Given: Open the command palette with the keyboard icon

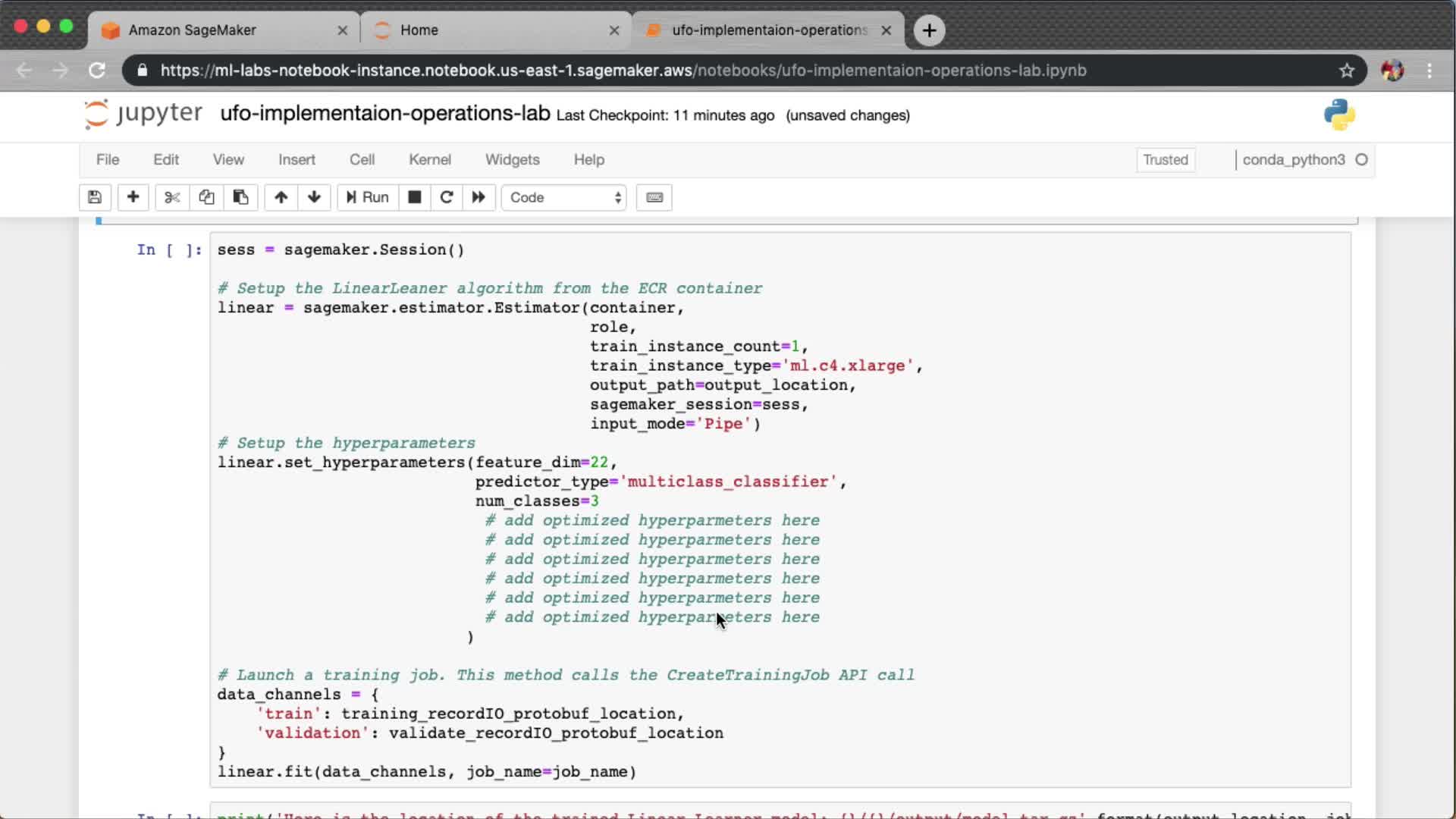Looking at the screenshot, I should 654,197.
